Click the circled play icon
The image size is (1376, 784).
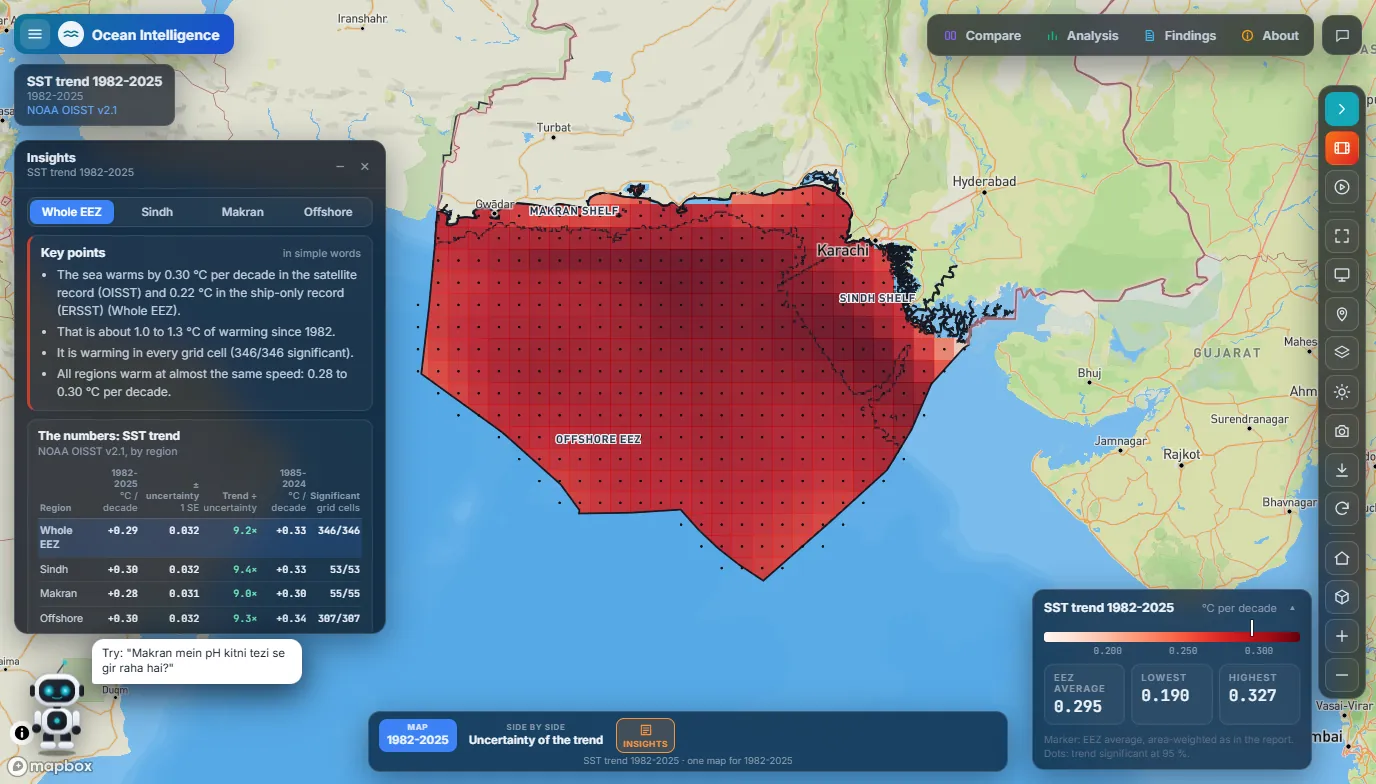click(1342, 187)
